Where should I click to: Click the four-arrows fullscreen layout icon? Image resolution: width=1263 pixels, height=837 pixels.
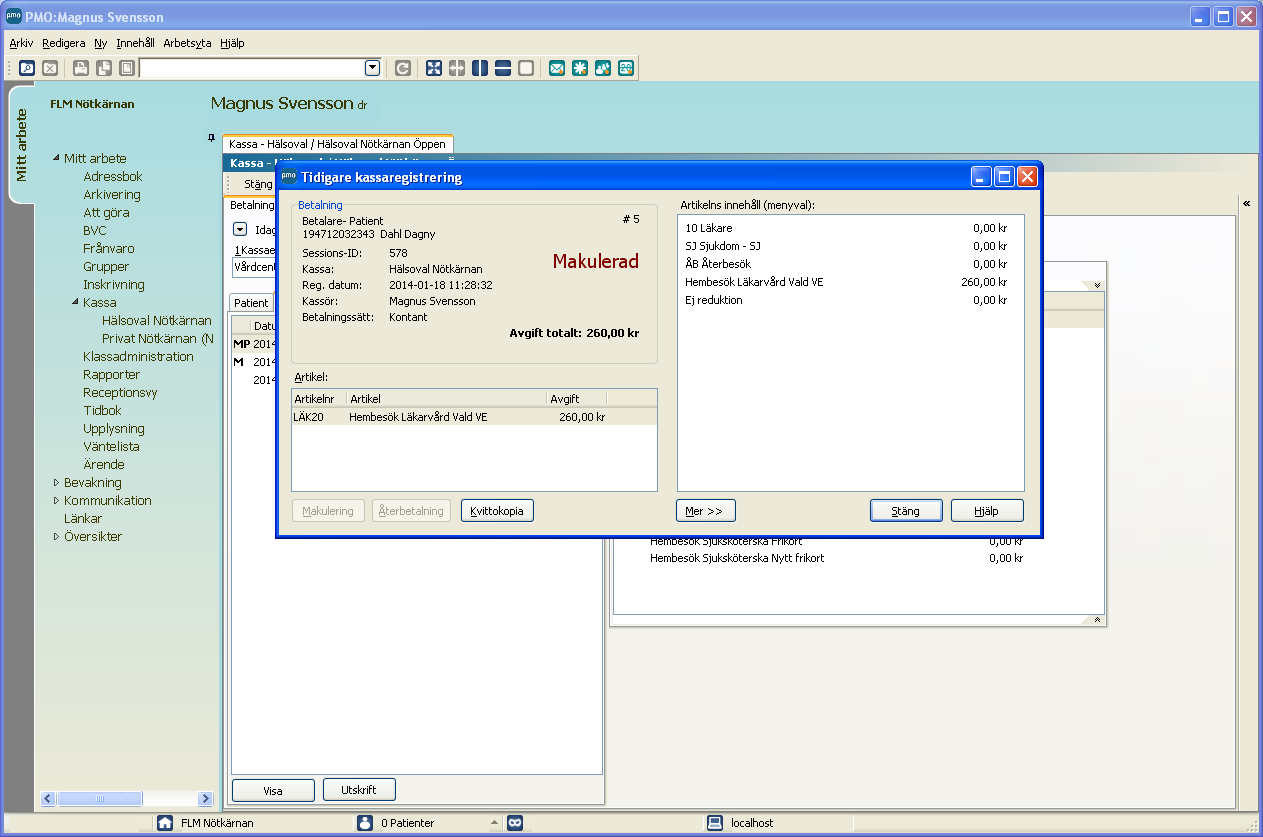click(x=434, y=68)
